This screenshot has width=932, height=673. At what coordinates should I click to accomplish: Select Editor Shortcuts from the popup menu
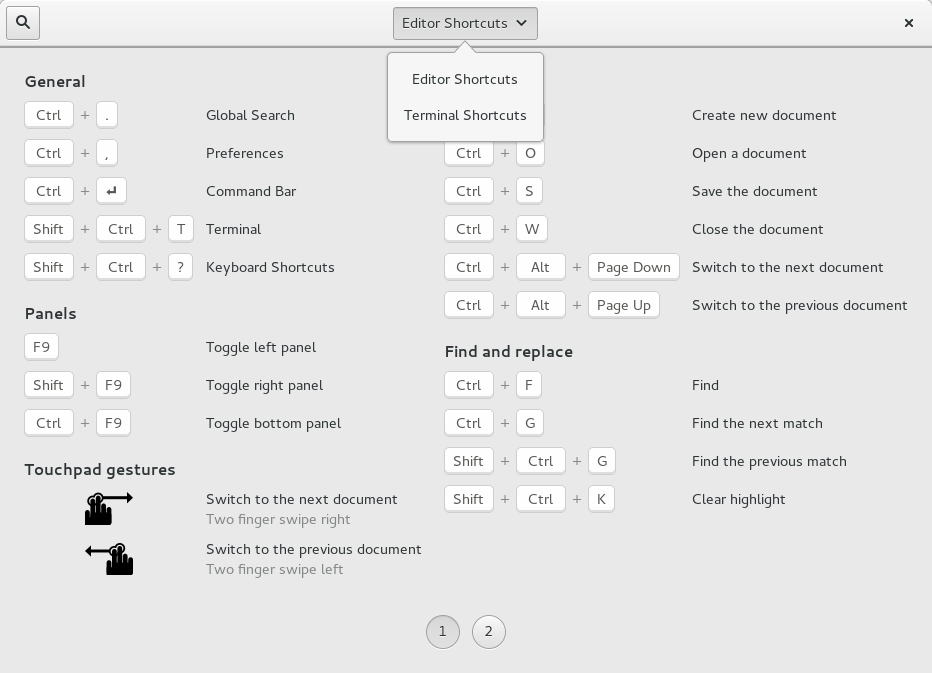(x=465, y=79)
